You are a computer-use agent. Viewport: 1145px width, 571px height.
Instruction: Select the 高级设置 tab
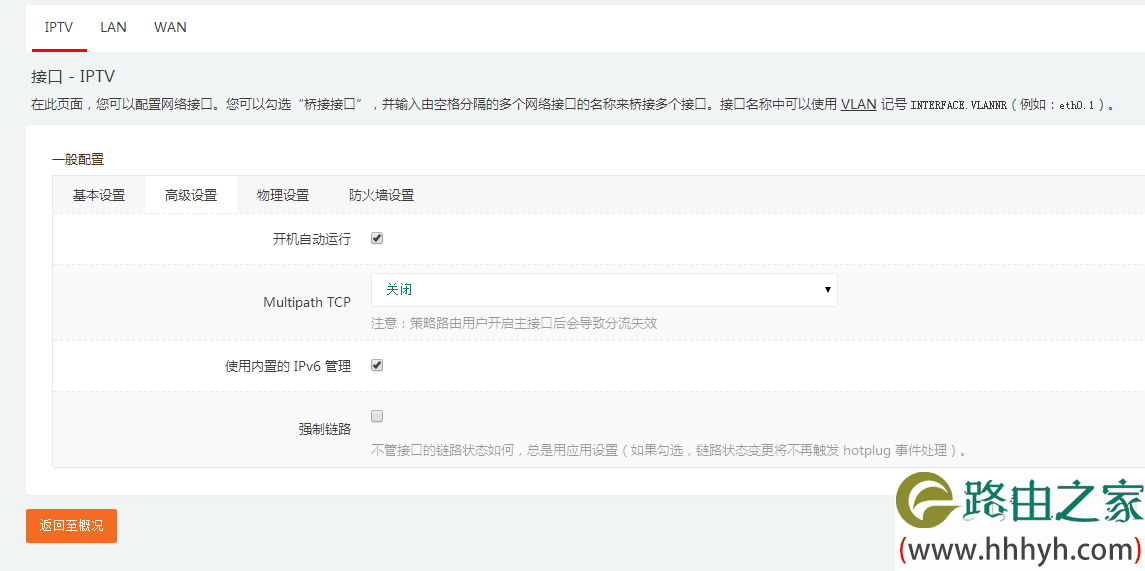pos(191,195)
